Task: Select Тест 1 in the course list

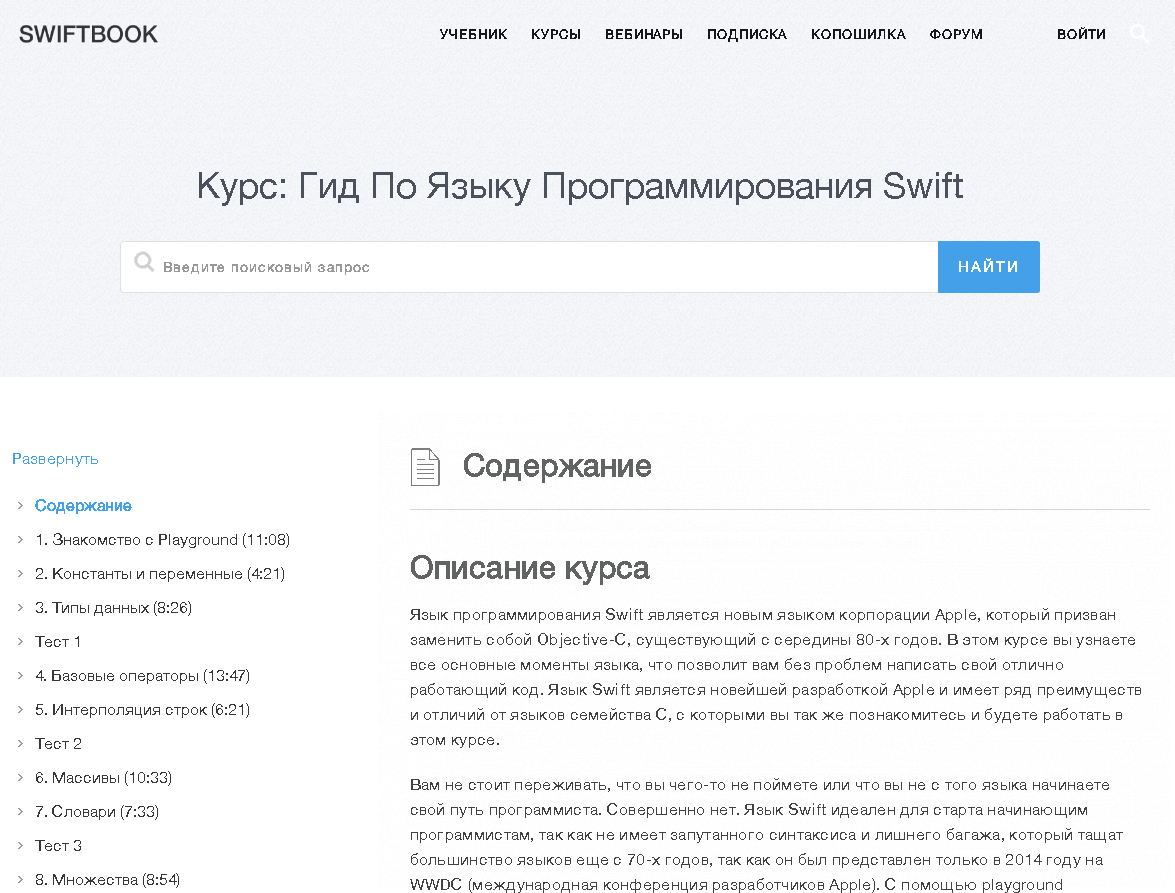Action: (x=58, y=642)
